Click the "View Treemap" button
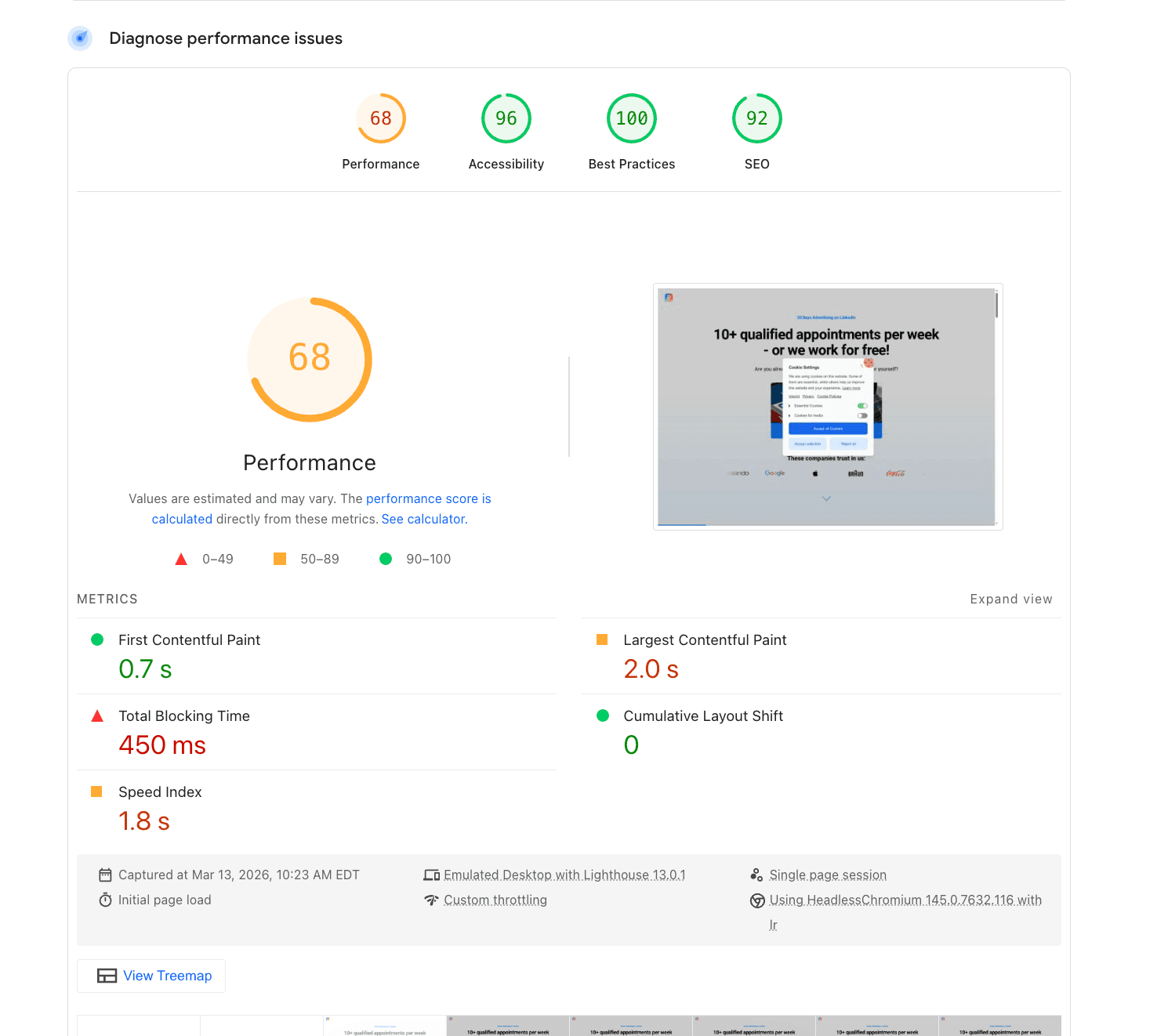 pyautogui.click(x=151, y=976)
